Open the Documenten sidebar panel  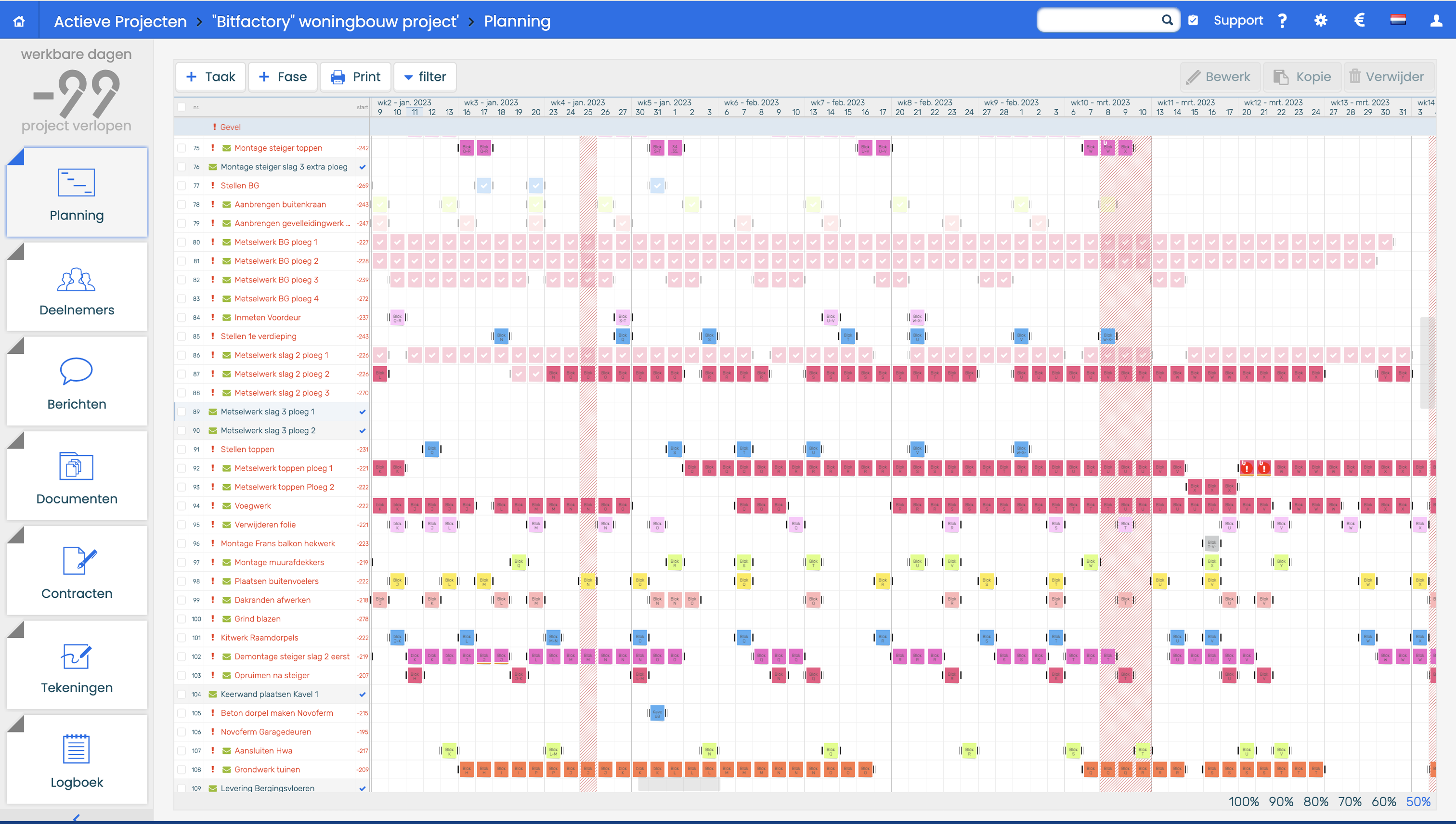click(x=77, y=476)
